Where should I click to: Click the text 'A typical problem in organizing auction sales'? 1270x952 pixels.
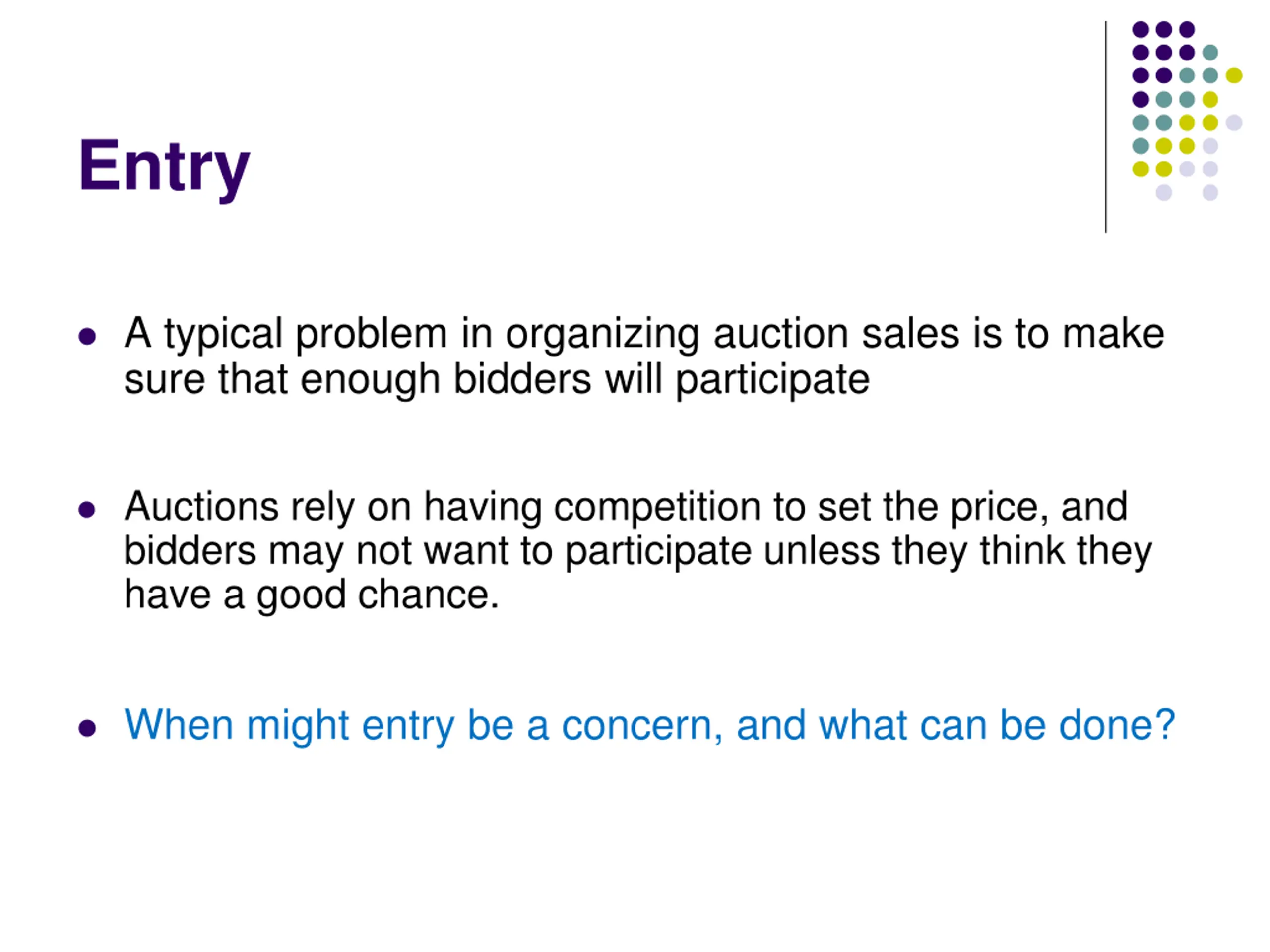pyautogui.click(x=542, y=334)
